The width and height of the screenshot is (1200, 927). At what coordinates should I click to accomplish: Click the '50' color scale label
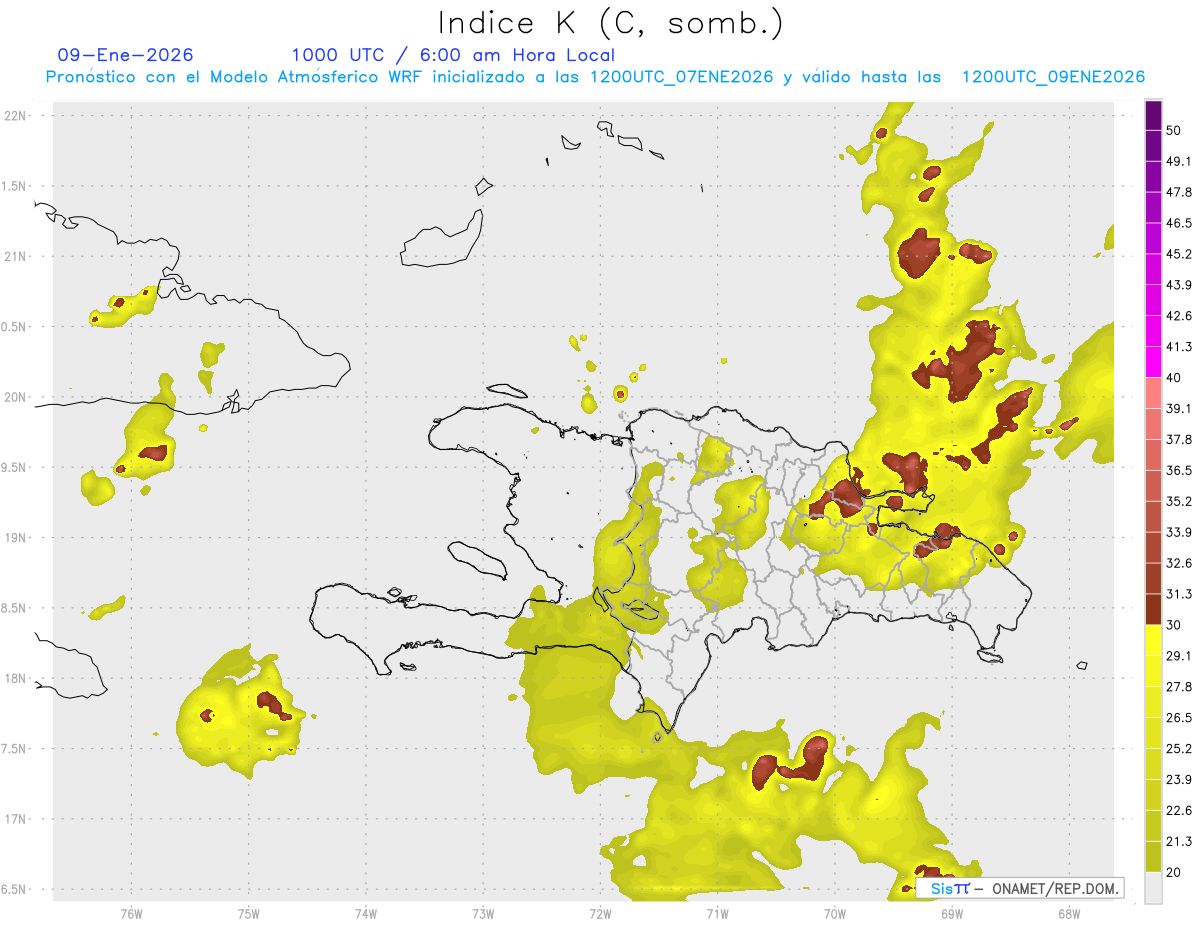[1176, 131]
